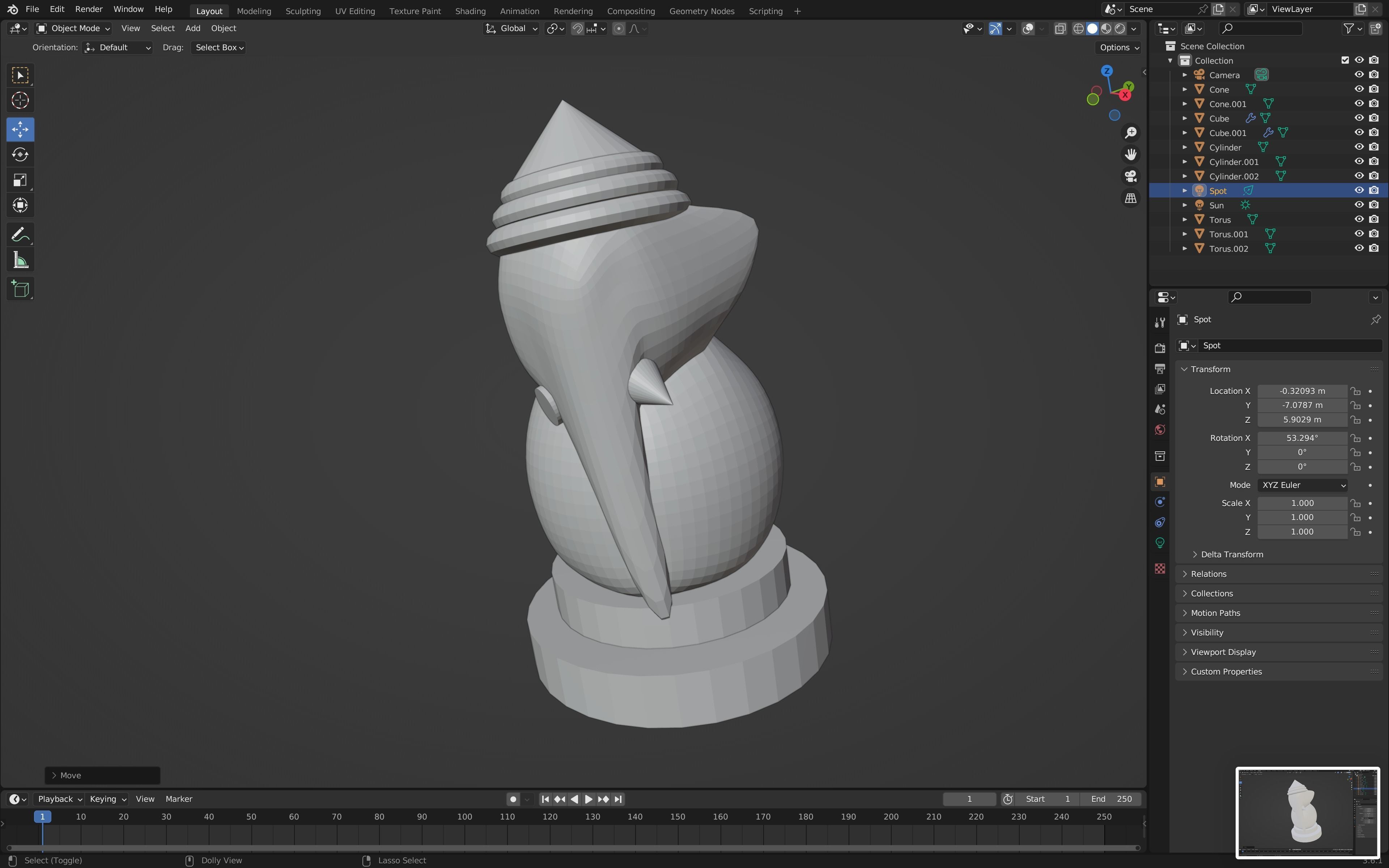This screenshot has height=868, width=1389.
Task: Disable Torus.002 in renders
Action: point(1373,248)
